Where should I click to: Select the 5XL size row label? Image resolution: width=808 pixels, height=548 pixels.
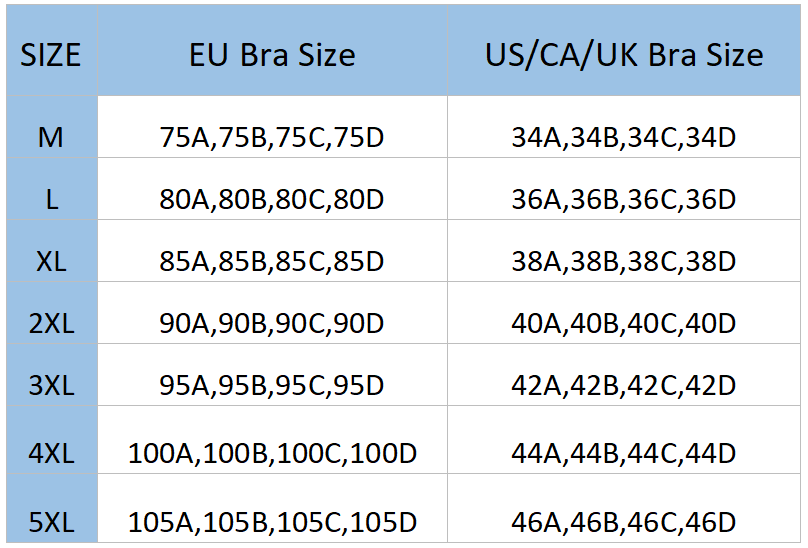click(x=51, y=522)
